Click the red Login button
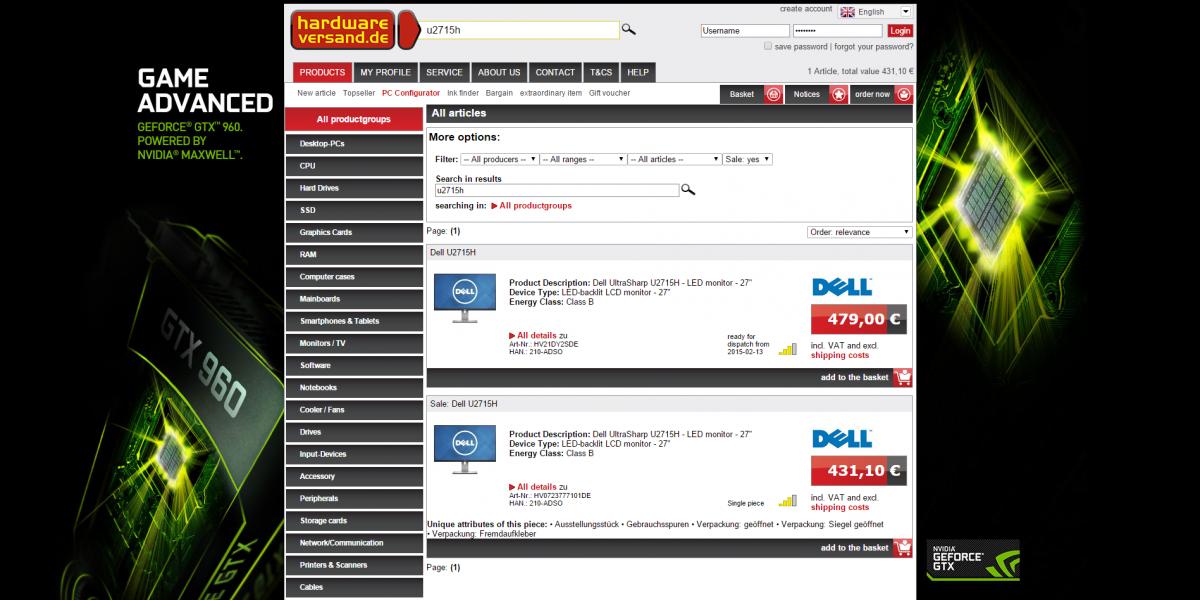This screenshot has height=600, width=1200. (x=900, y=31)
